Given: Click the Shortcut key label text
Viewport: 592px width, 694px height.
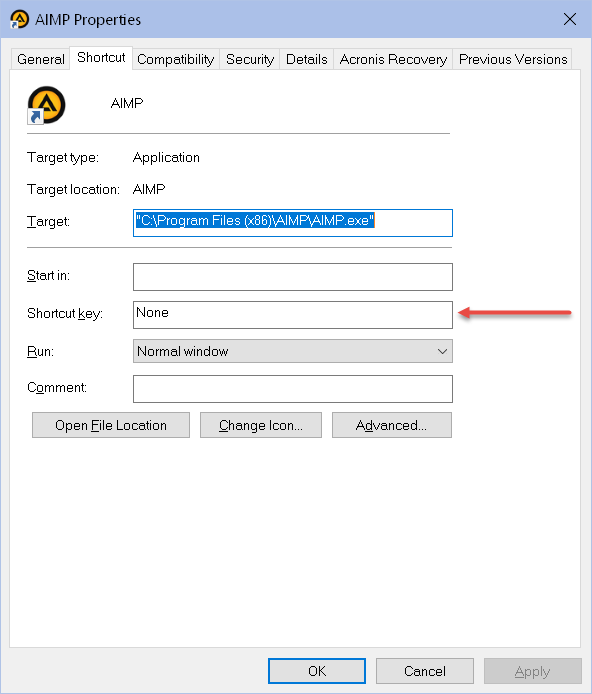Looking at the screenshot, I should click(65, 313).
